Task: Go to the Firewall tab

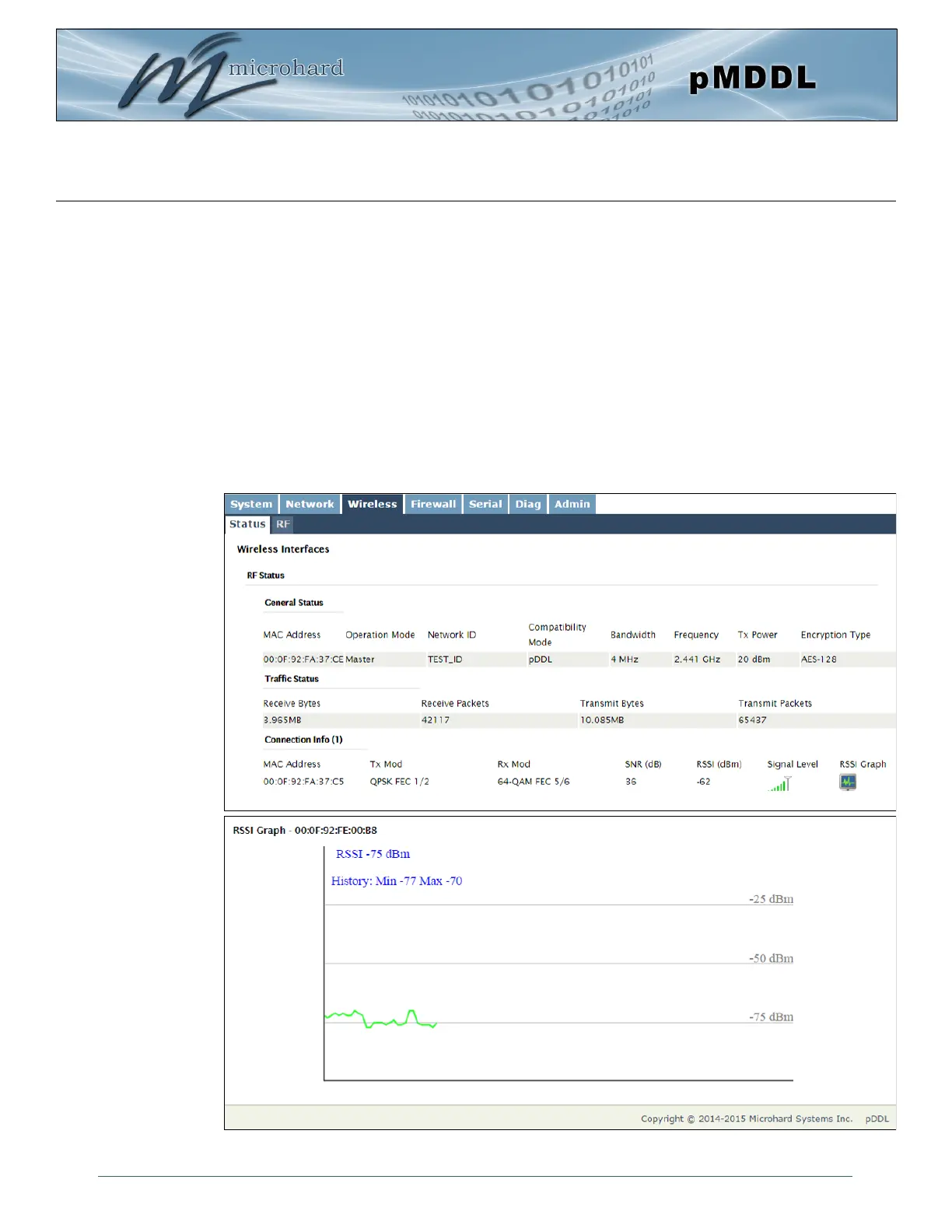Action: [x=433, y=504]
